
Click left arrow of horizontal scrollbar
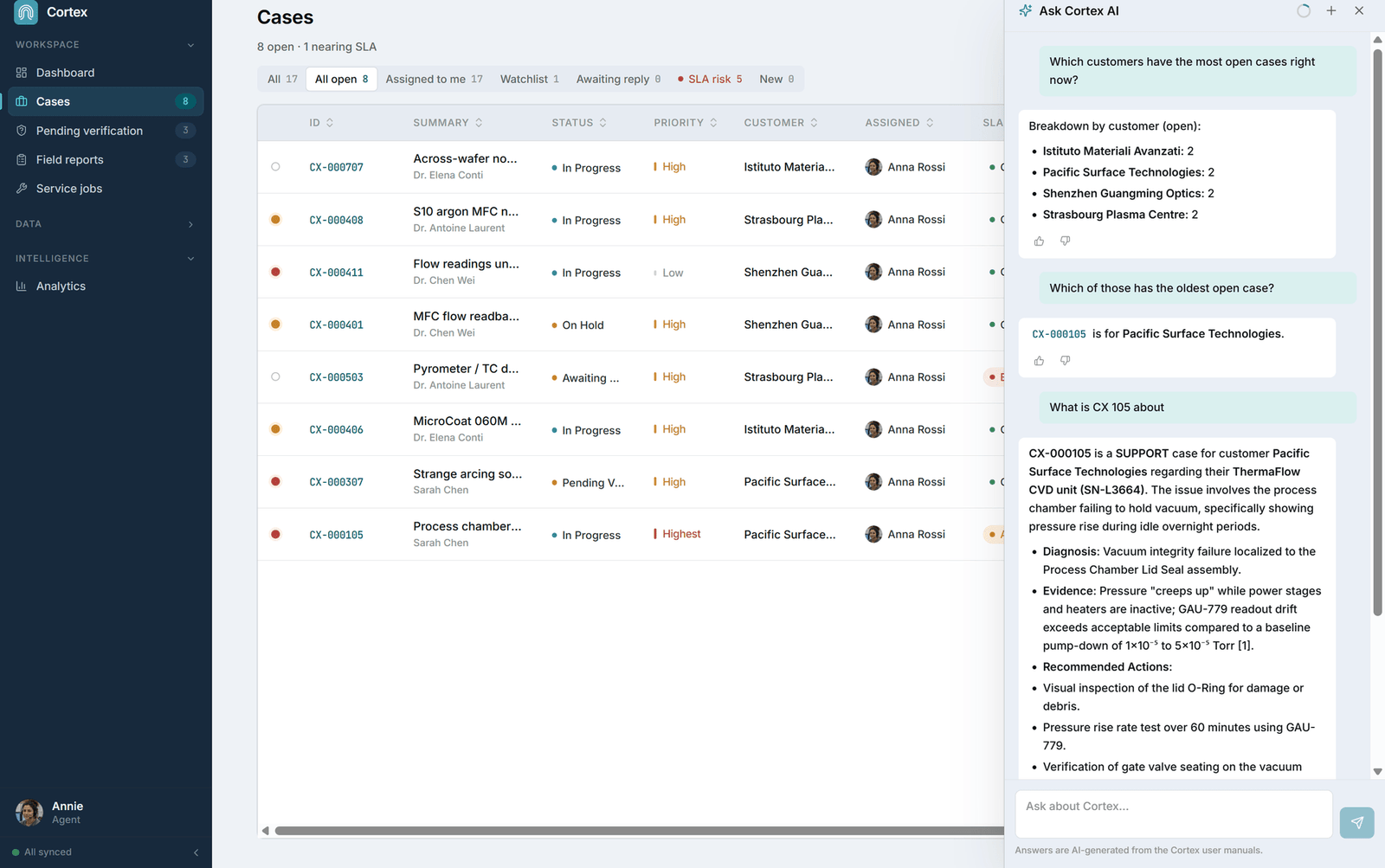(x=265, y=831)
